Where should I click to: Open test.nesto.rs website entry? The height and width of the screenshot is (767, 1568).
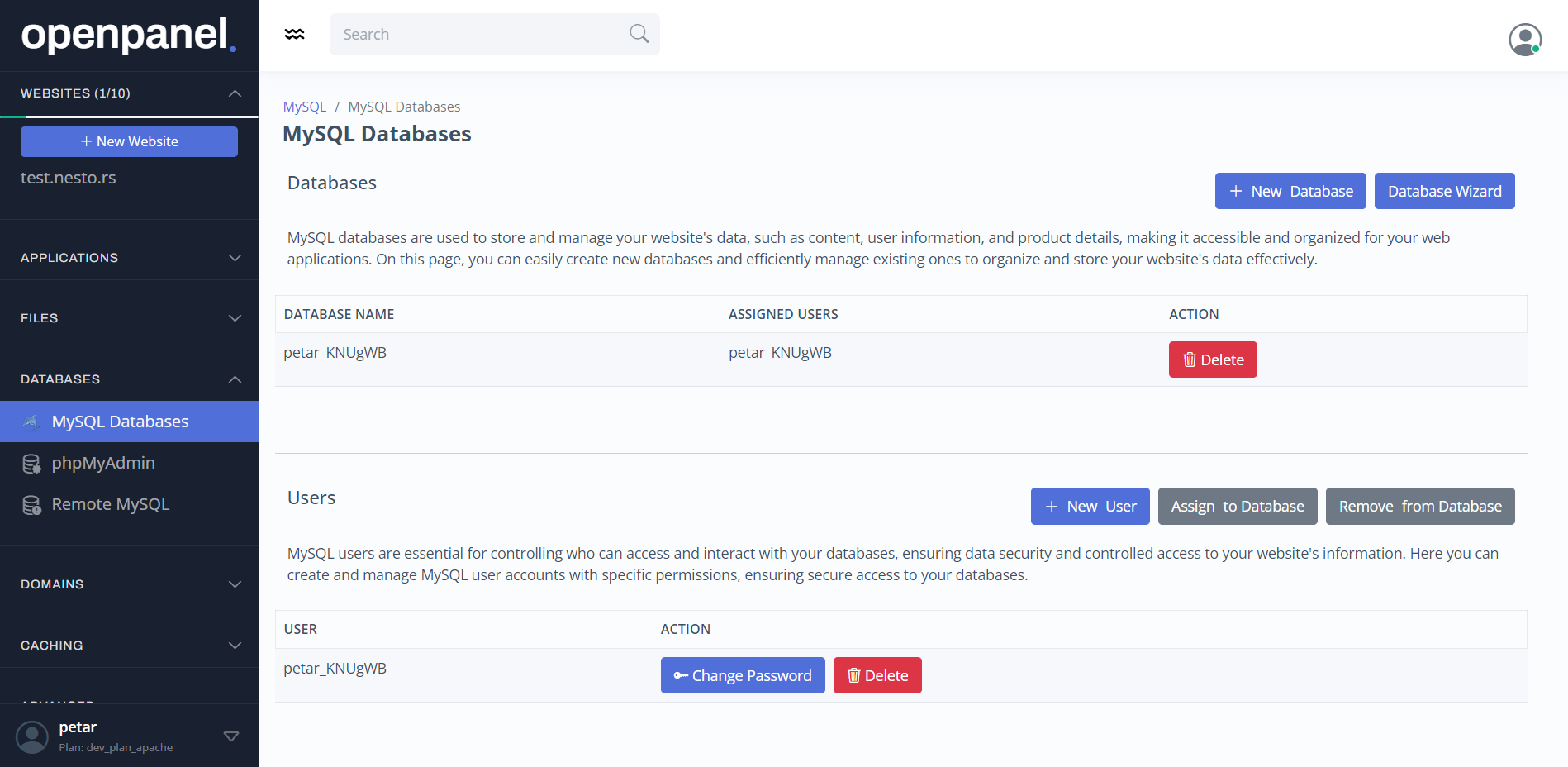[x=69, y=178]
